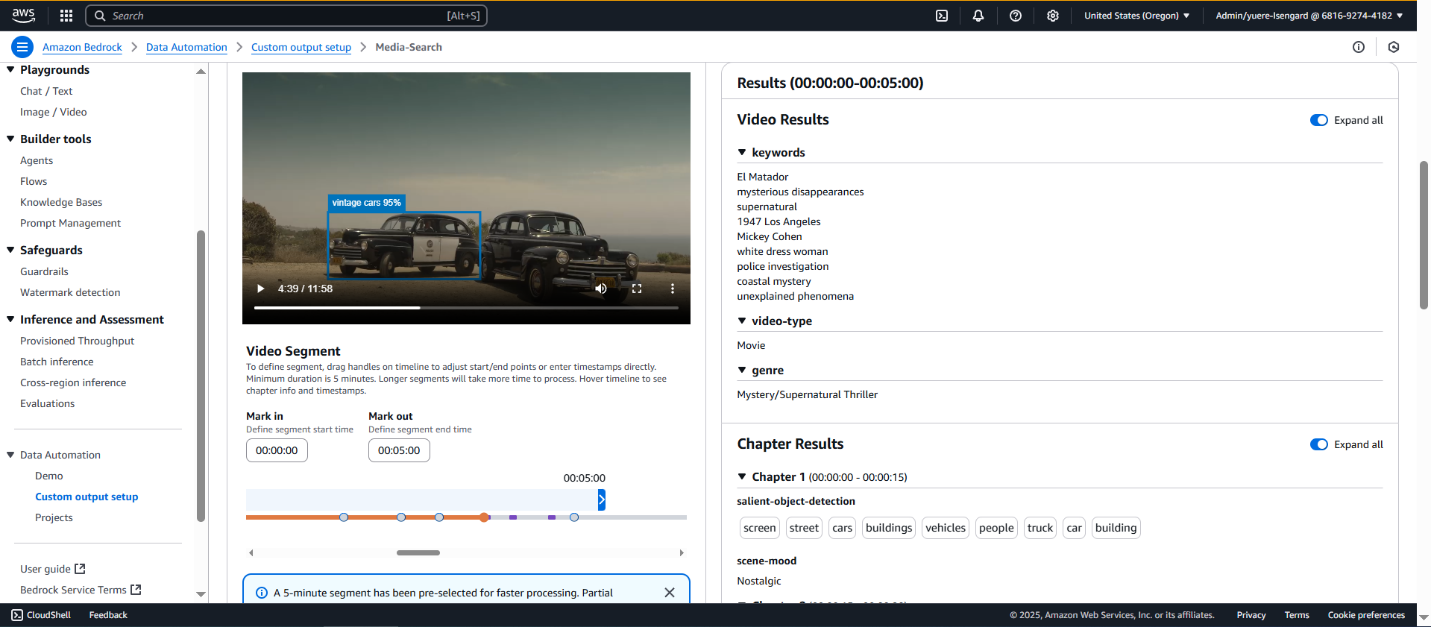Open the AWS services grid menu

coord(66,16)
